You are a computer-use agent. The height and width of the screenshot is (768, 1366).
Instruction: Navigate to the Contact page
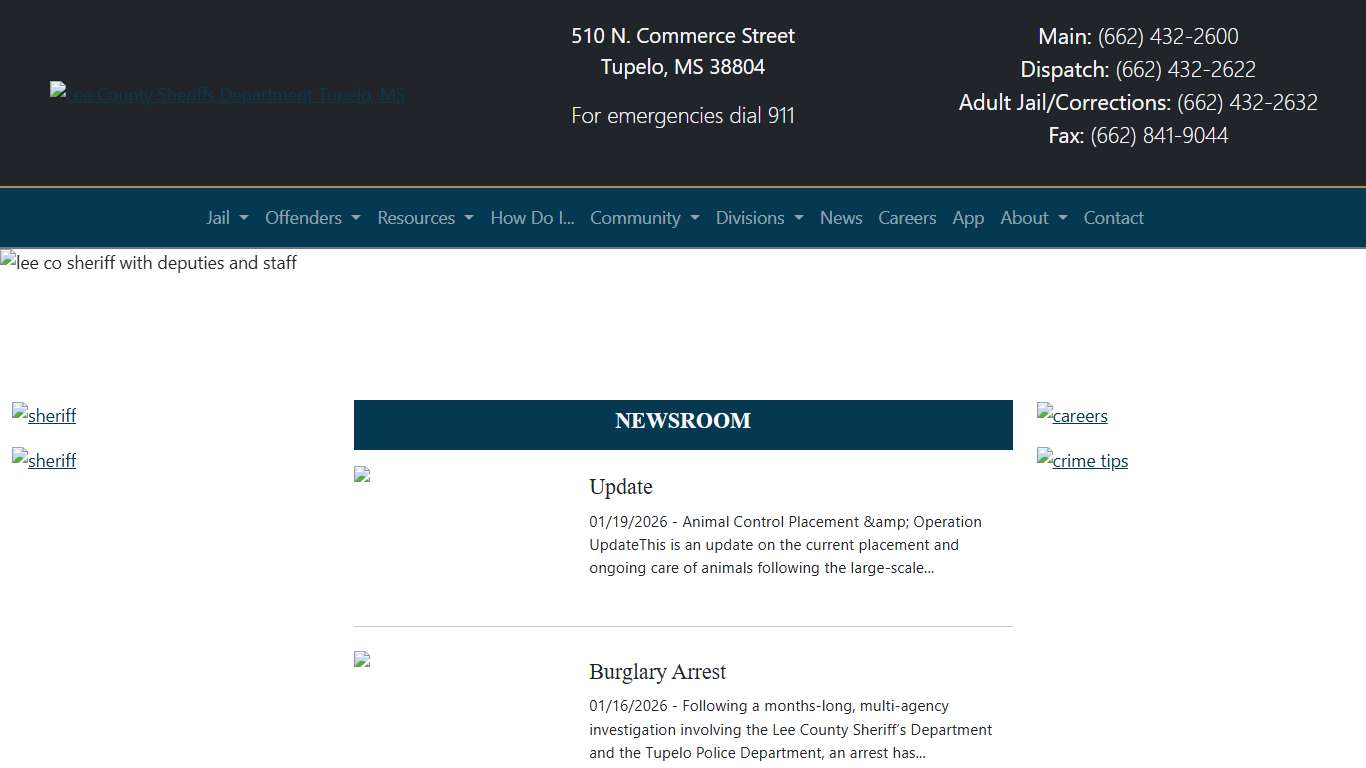point(1113,218)
